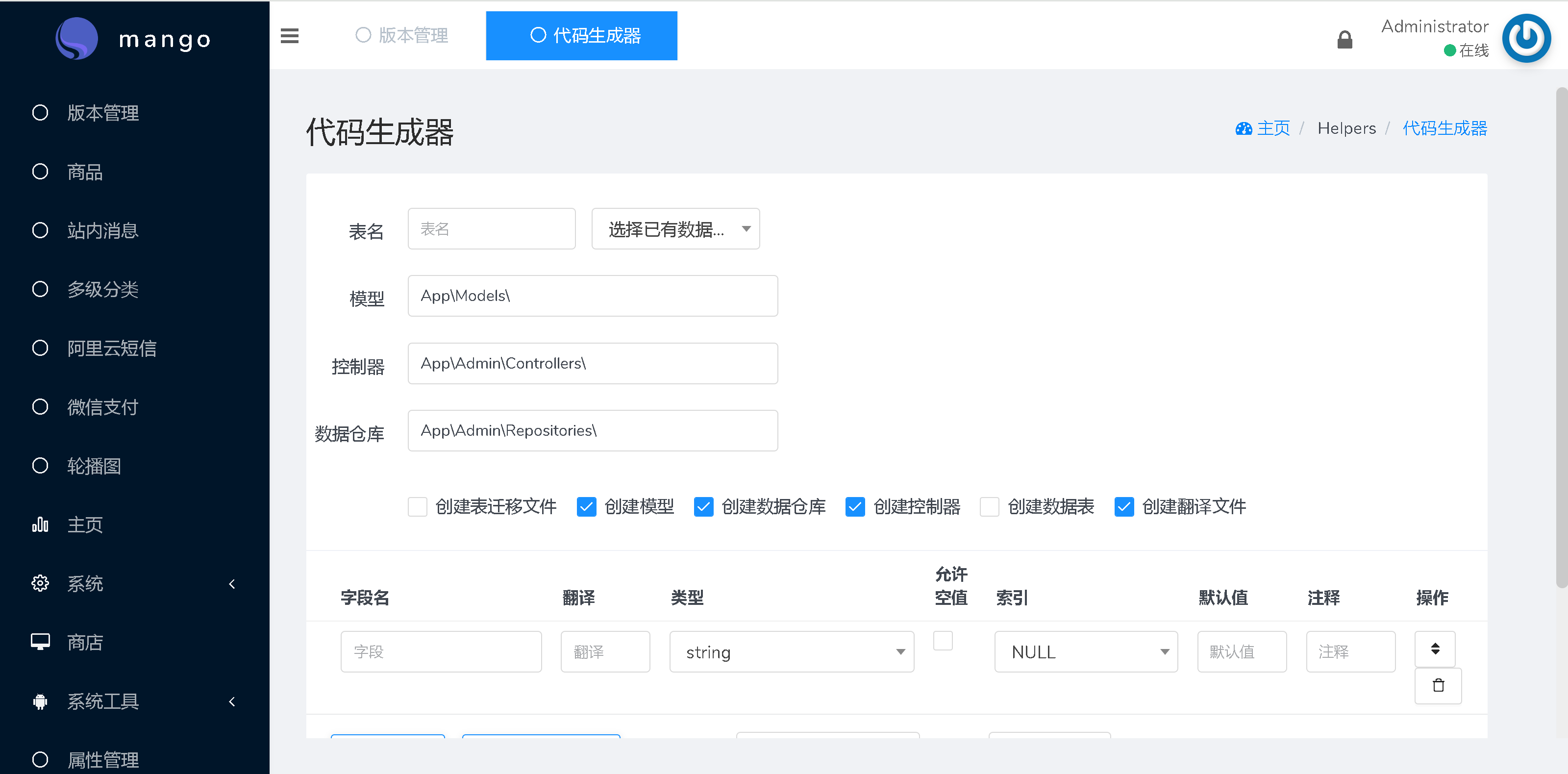This screenshot has width=1568, height=774.
Task: Click the lock screen padlock icon
Action: coord(1344,40)
